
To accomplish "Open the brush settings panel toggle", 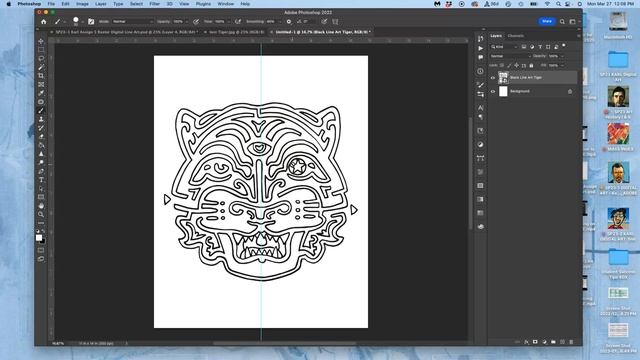I will tap(91, 22).
